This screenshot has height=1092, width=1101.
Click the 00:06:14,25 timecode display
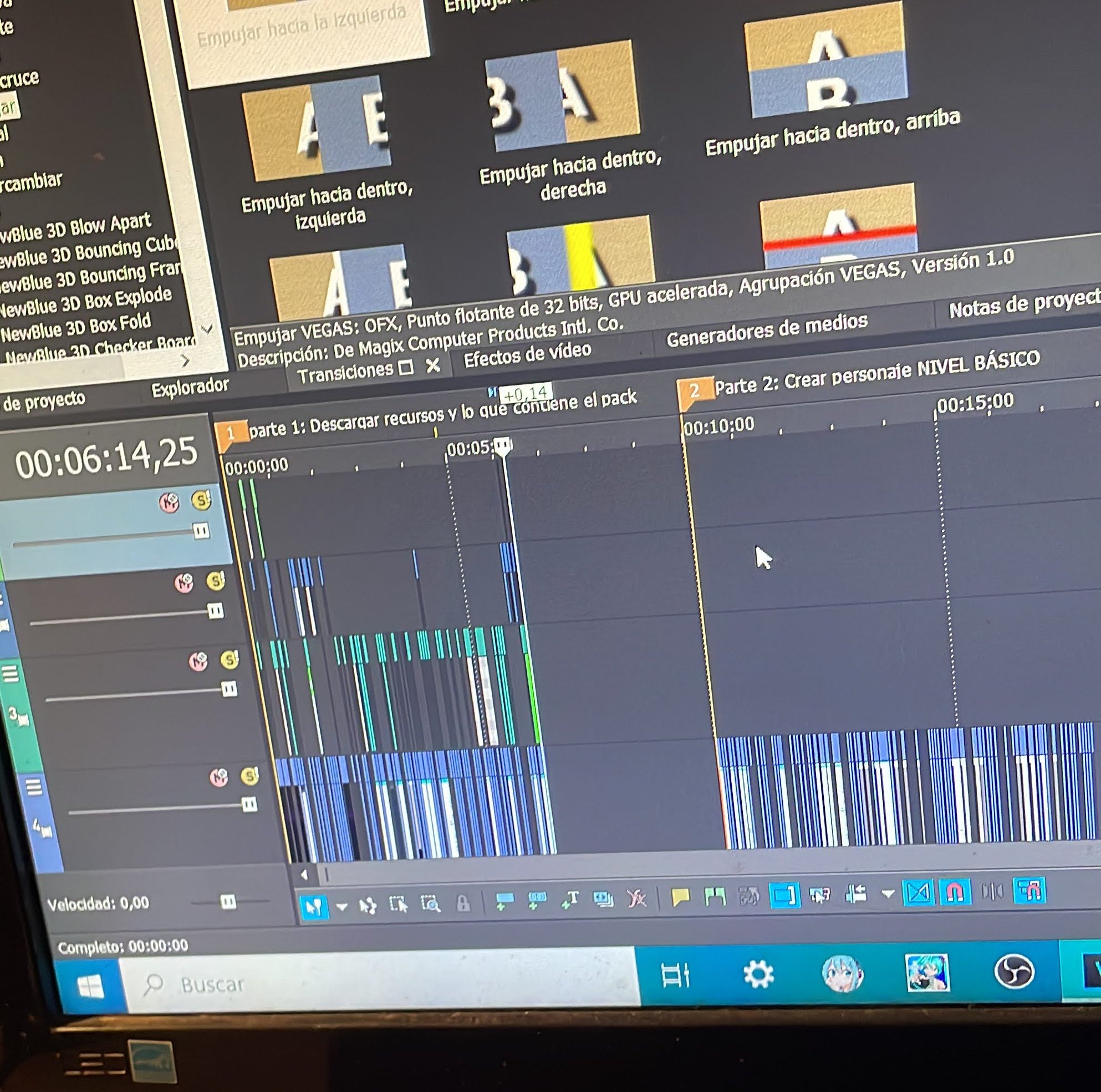[106, 458]
